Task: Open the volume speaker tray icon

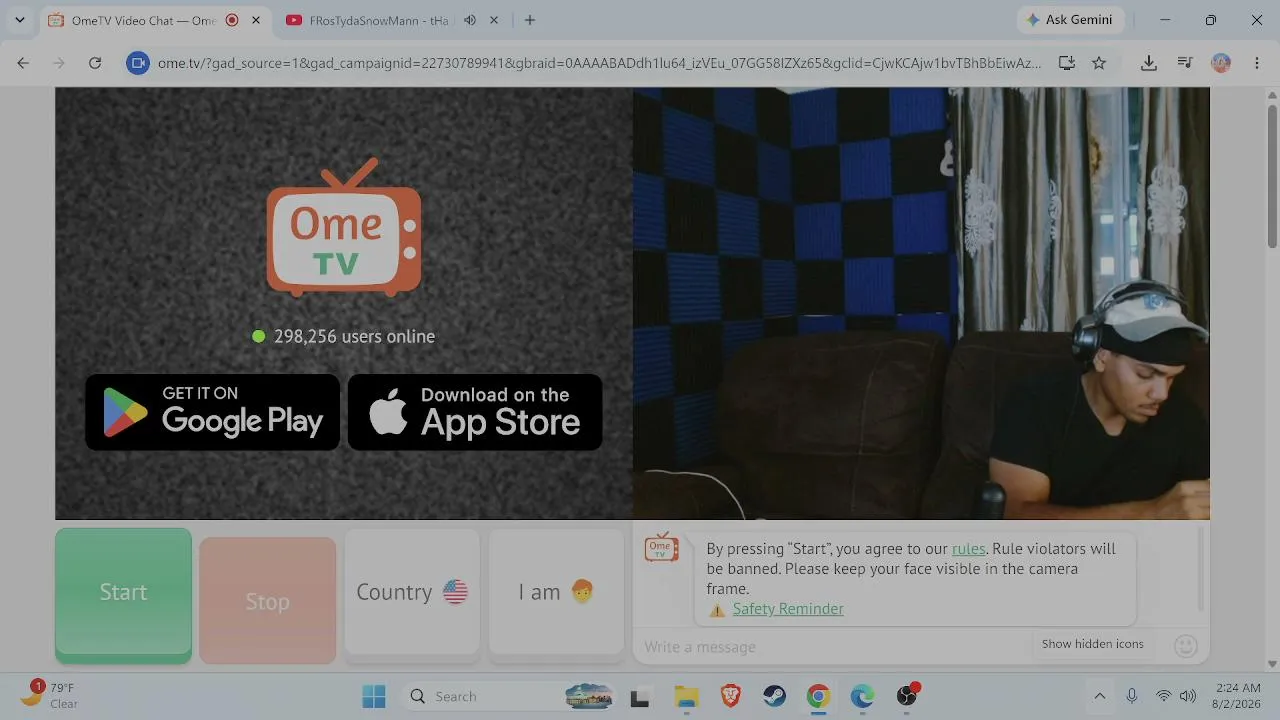Action: tap(1187, 696)
